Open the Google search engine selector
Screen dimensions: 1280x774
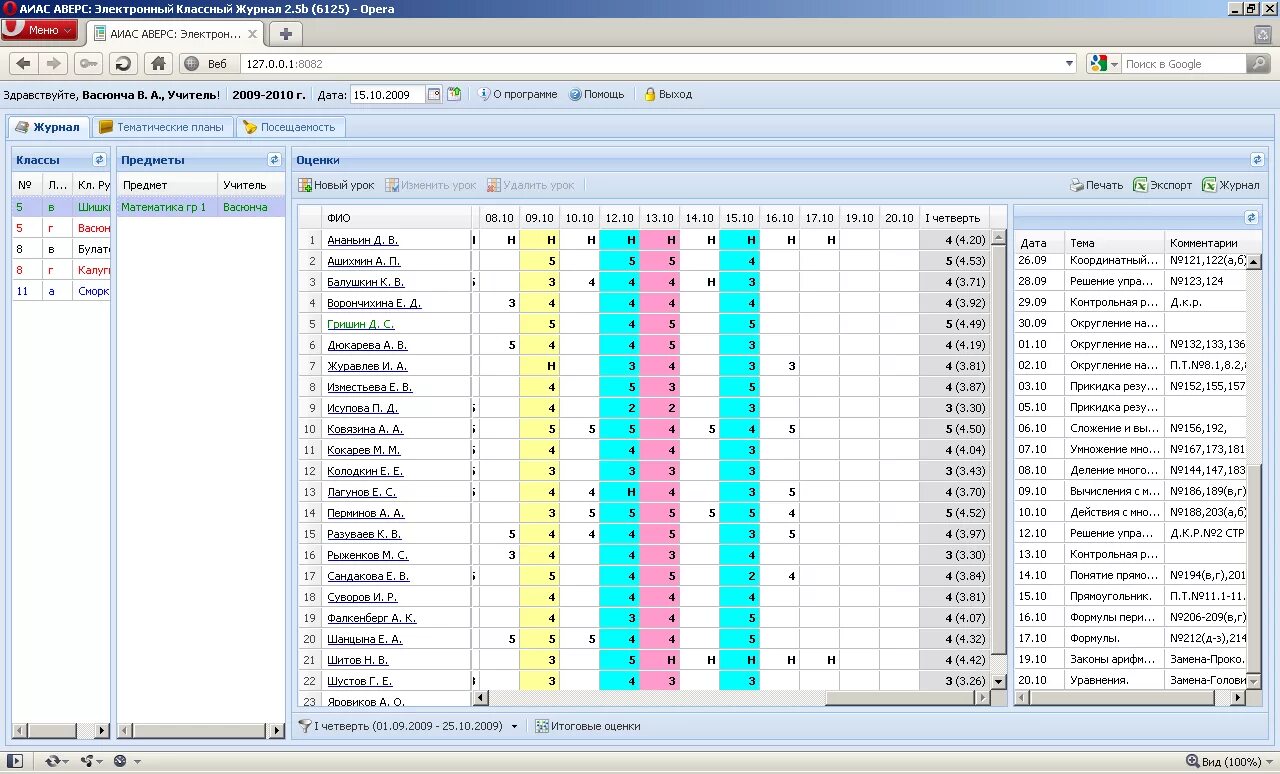pyautogui.click(x=1104, y=64)
